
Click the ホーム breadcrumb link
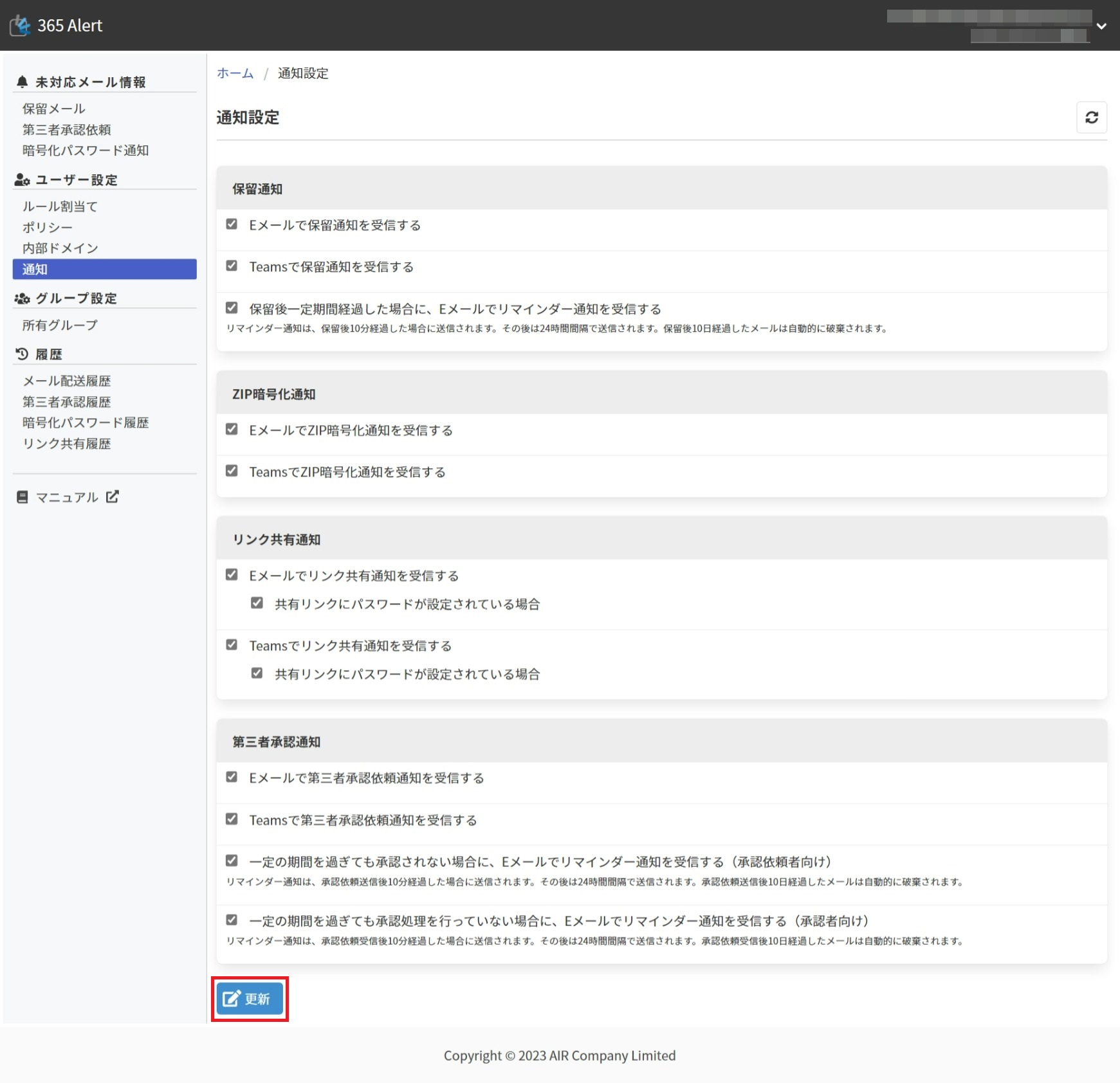tap(235, 73)
